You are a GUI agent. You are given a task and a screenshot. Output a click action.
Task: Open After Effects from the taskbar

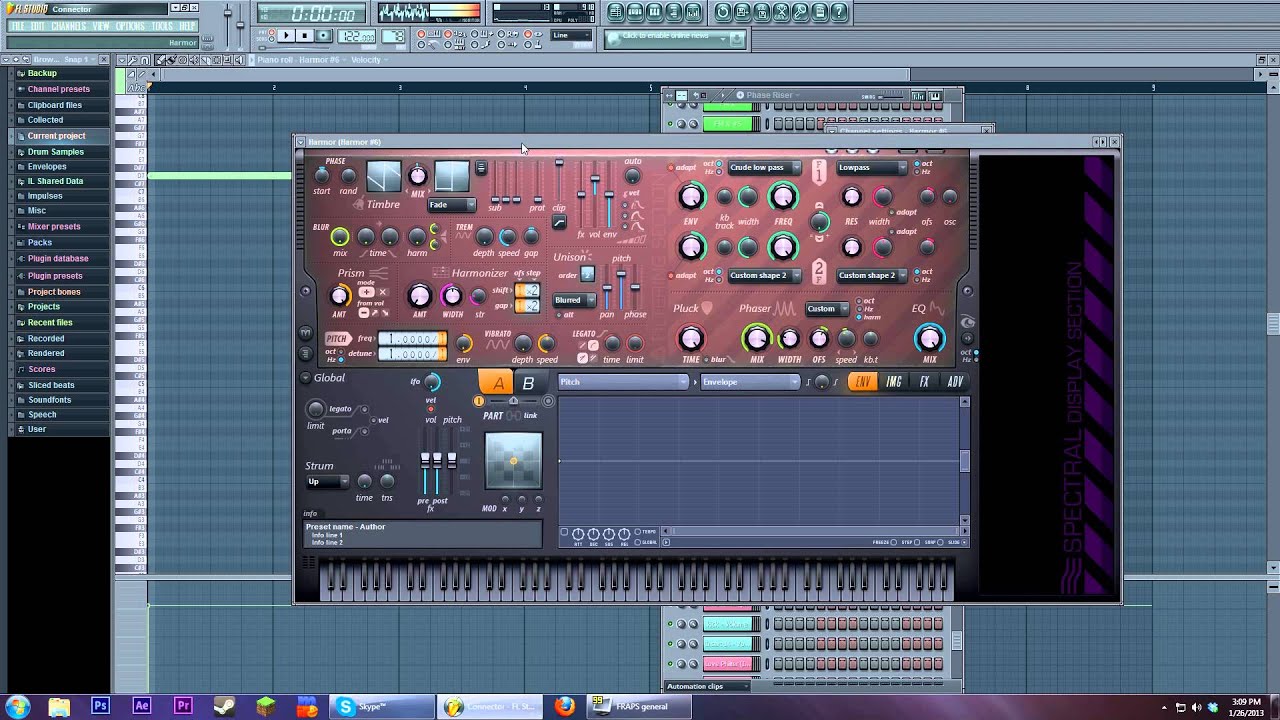[142, 706]
